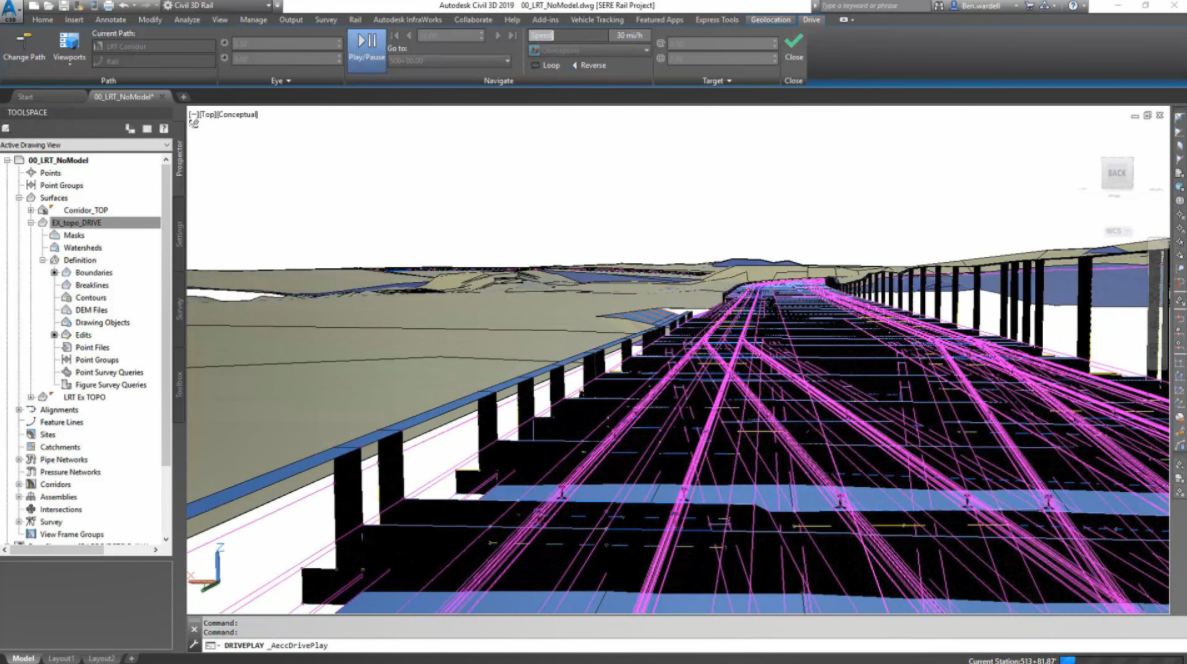
Task: Click the [Top] view control label
Action: [207, 114]
